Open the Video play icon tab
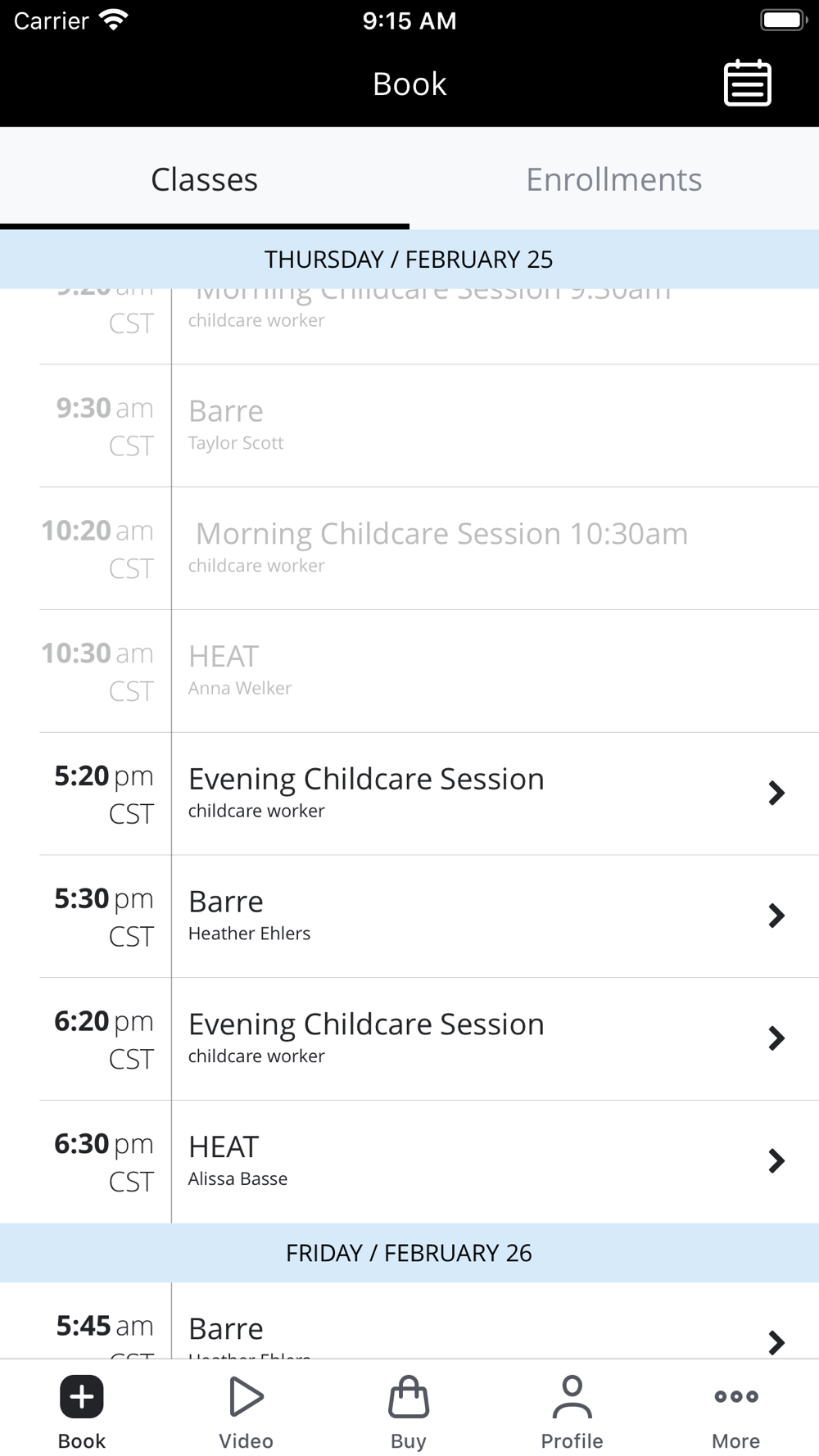 click(x=246, y=1396)
